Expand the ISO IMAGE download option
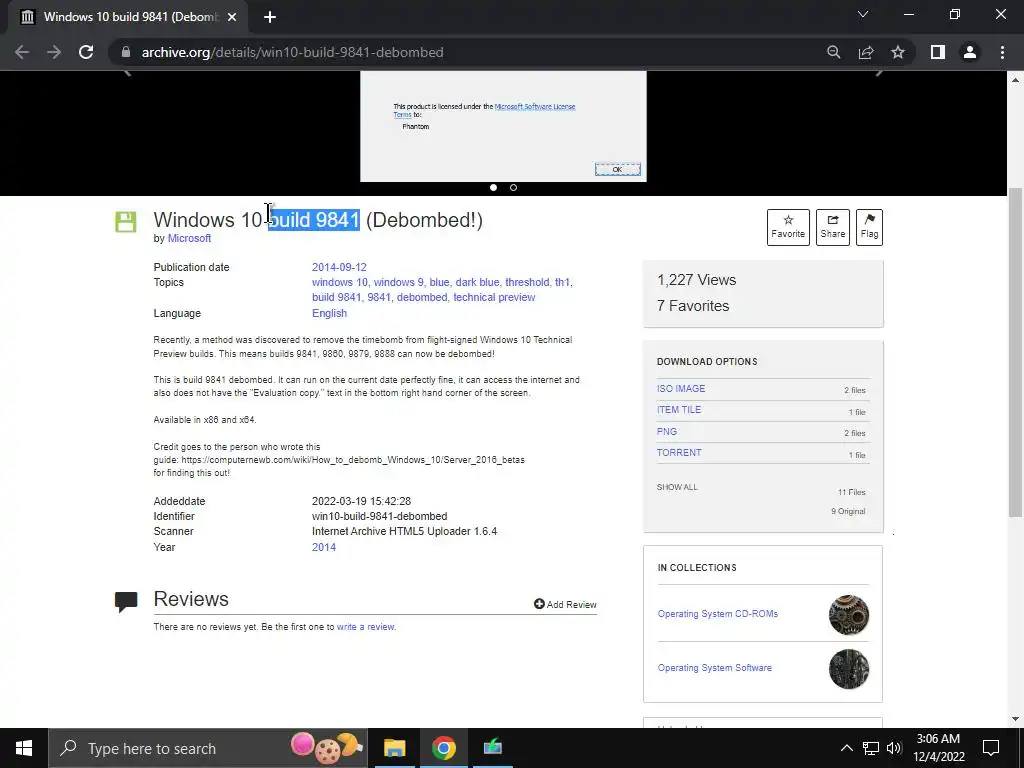The height and width of the screenshot is (768, 1024). (681, 389)
